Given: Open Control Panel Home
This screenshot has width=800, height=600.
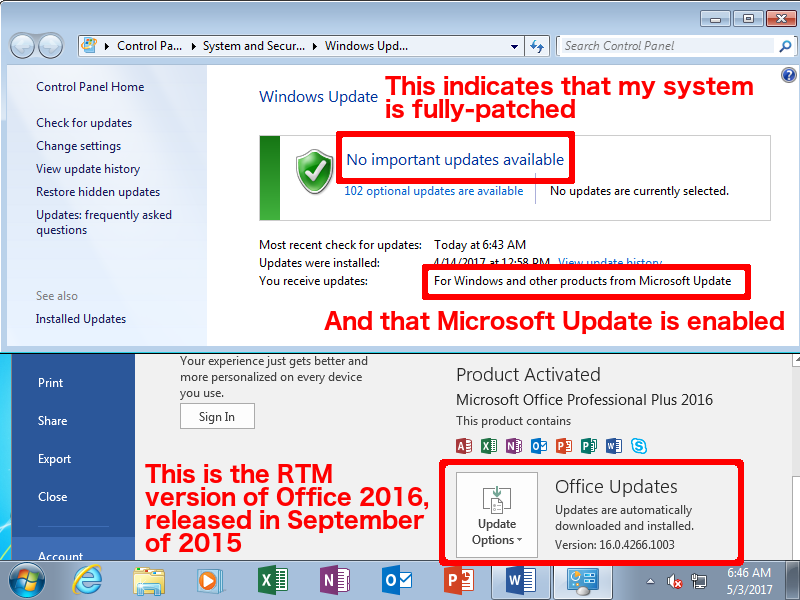Looking at the screenshot, I should click(90, 87).
